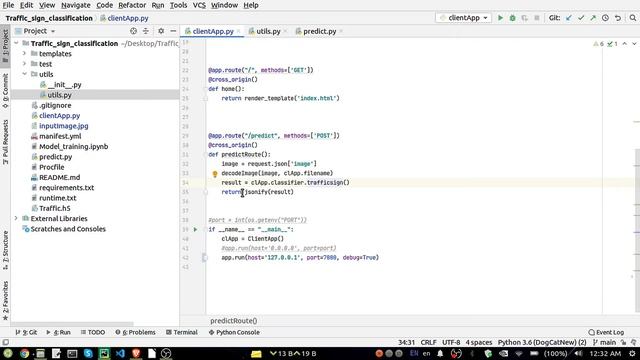
Task: Toggle the Commit side tool window
Action: [x=5, y=91]
